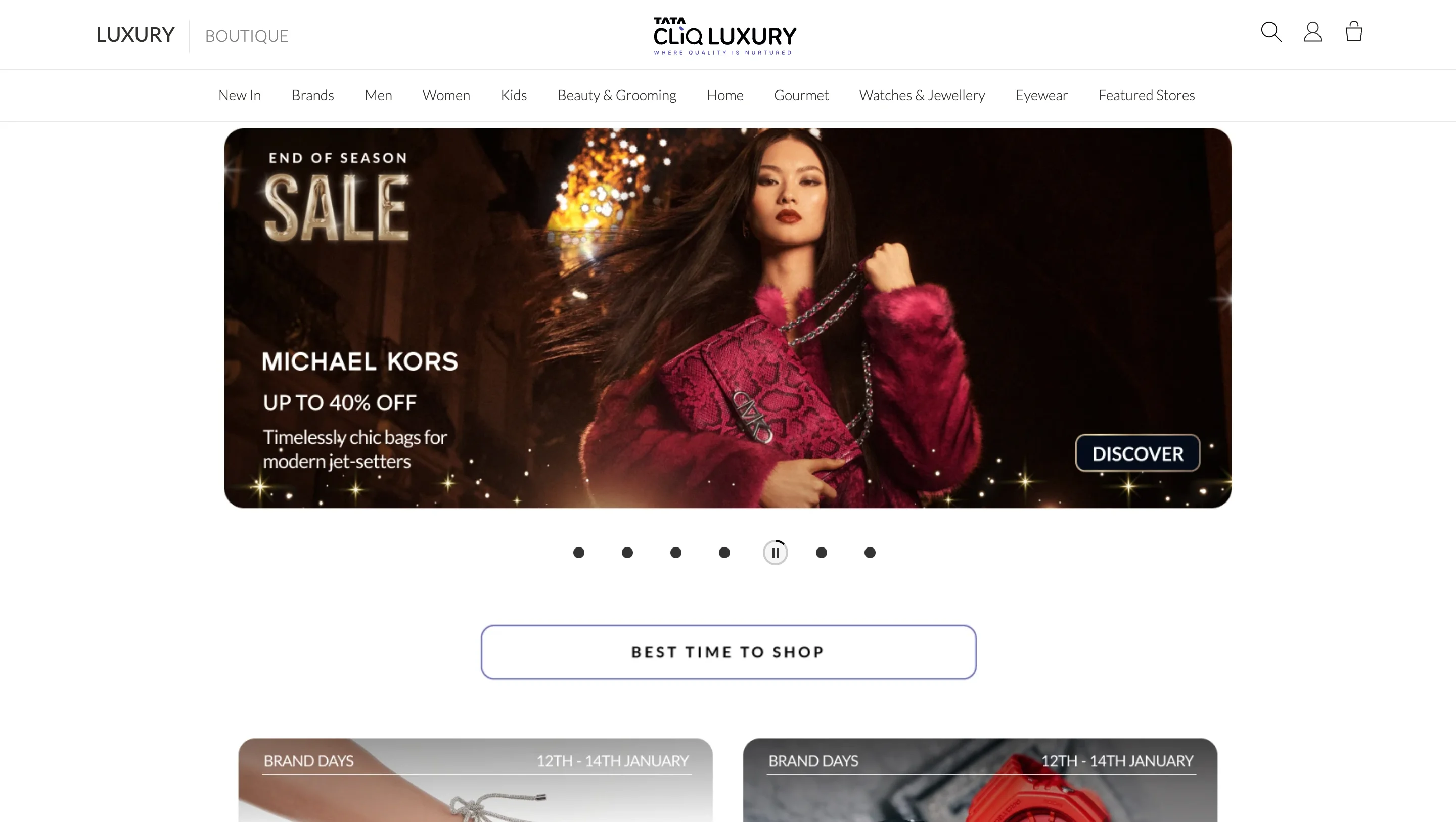Open the red watch Brand Days thumbnail

pyautogui.click(x=980, y=780)
